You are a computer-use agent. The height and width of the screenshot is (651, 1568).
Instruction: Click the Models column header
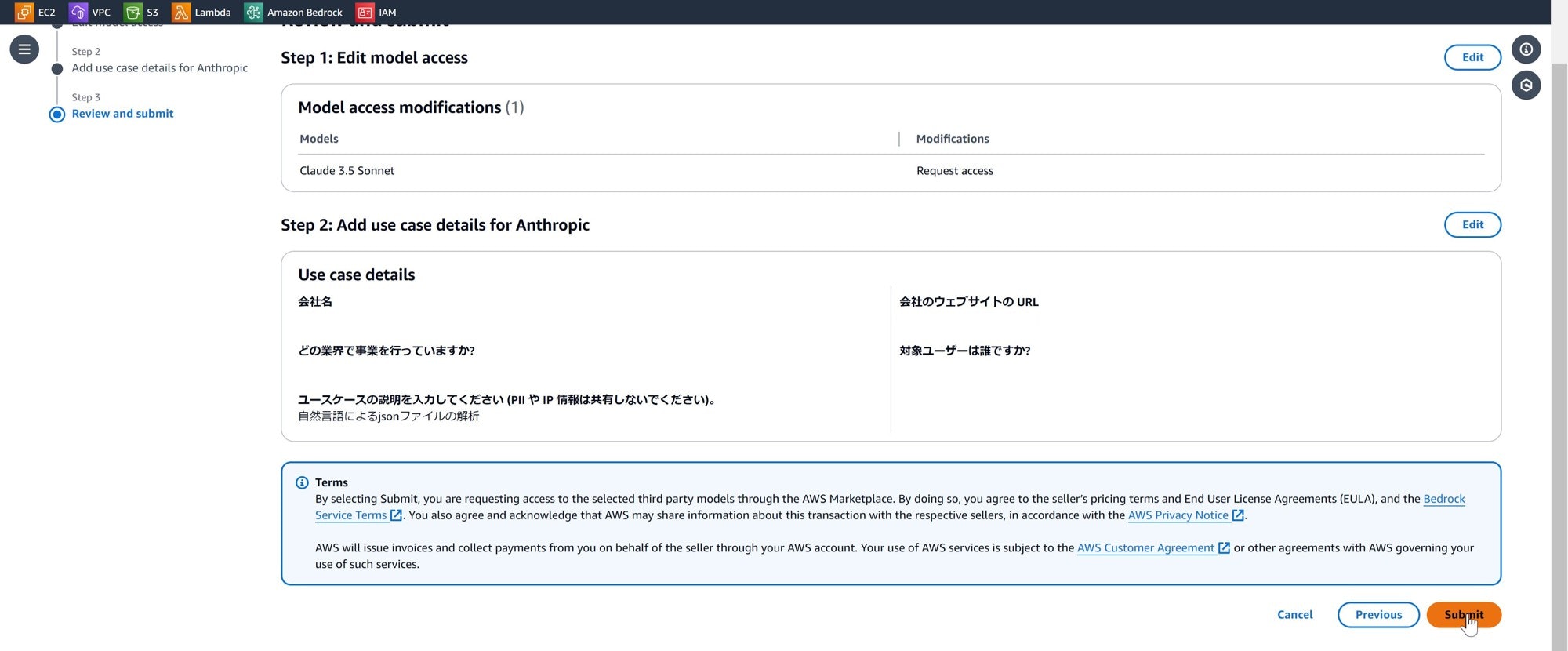(x=319, y=139)
